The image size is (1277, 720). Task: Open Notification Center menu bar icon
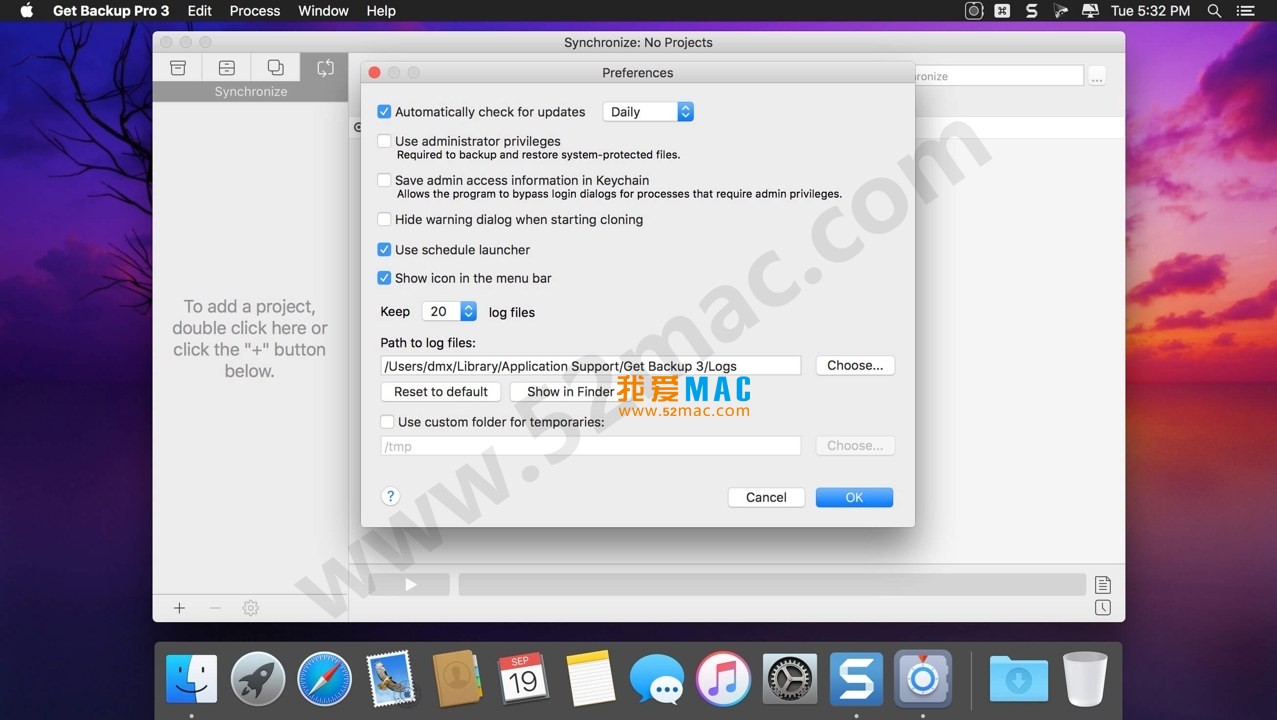point(1245,11)
